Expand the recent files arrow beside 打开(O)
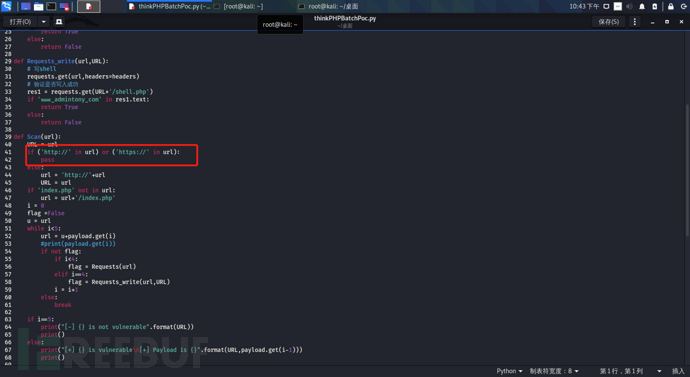 pyautogui.click(x=44, y=22)
